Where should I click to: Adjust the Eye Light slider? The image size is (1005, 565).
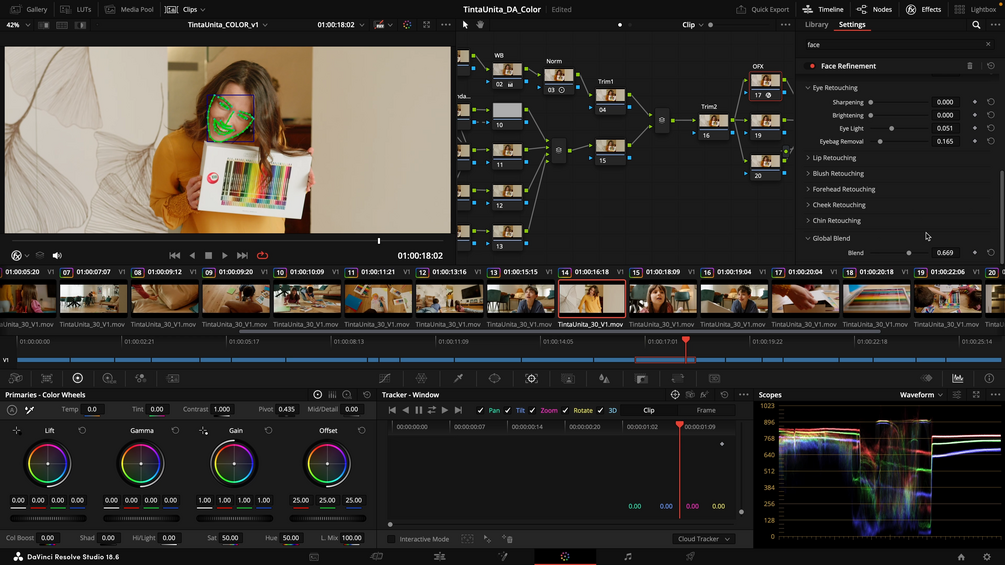point(892,129)
